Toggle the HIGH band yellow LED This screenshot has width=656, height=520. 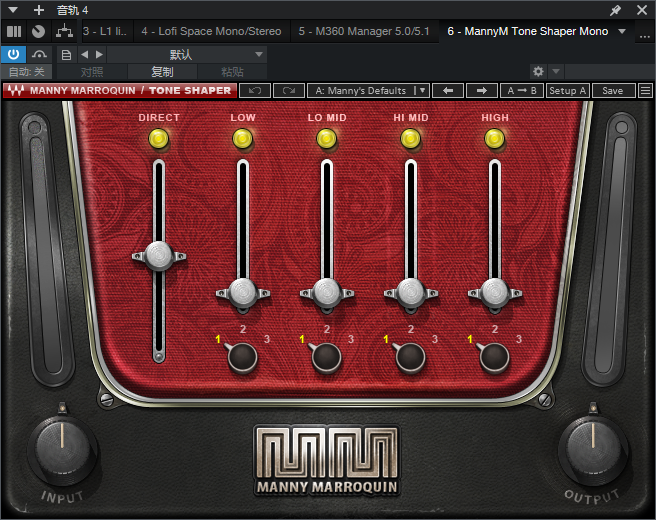click(495, 139)
